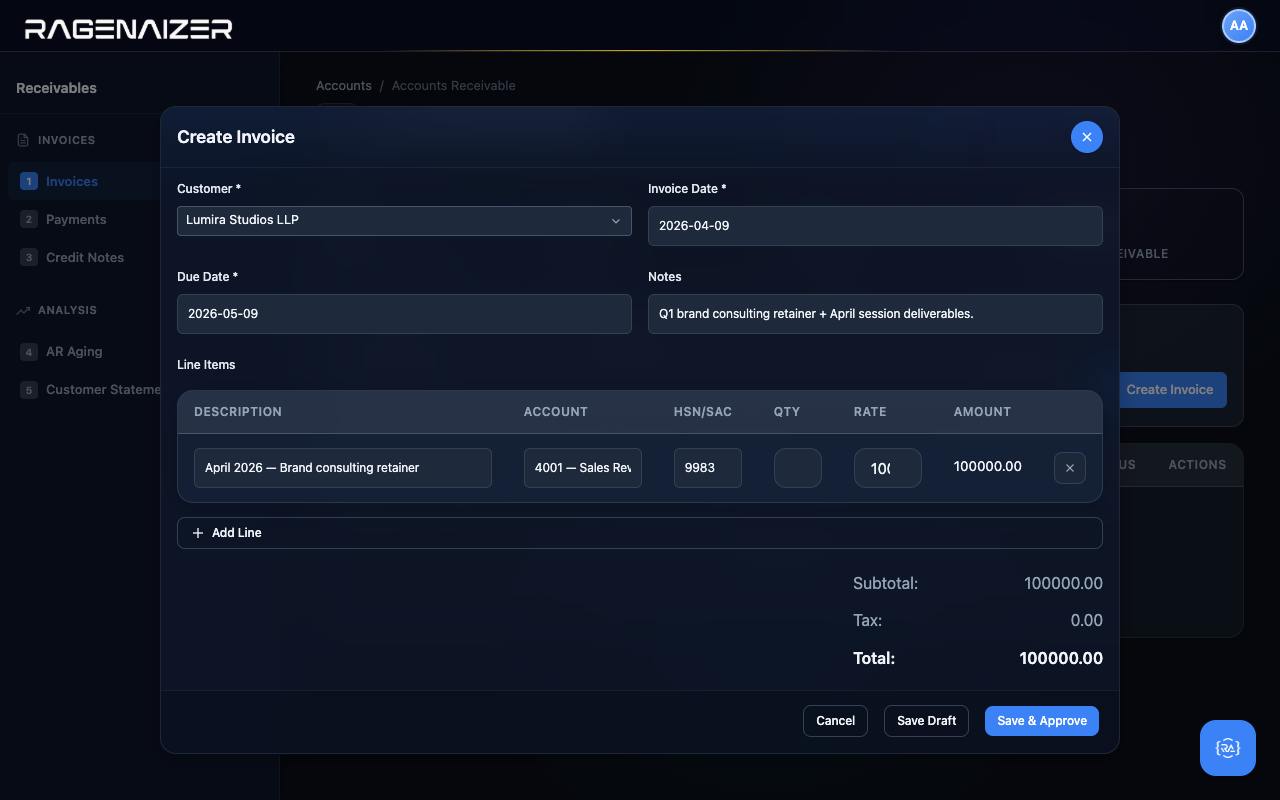Image resolution: width=1280 pixels, height=800 pixels.
Task: Click the RATE column header
Action: tap(870, 412)
